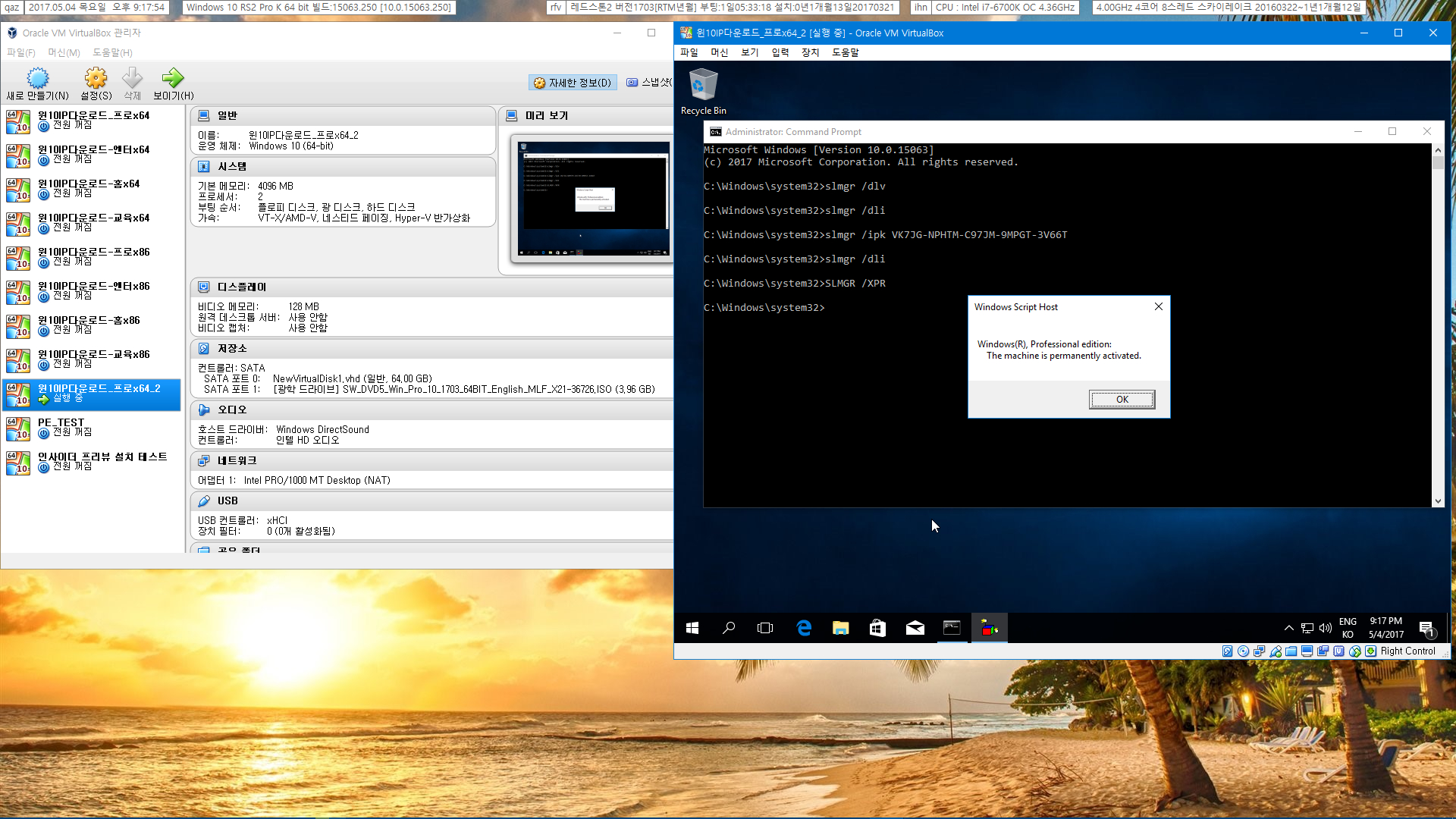Click the hard disk activity status bar icon
This screenshot has height=819, width=1456.
[1227, 651]
